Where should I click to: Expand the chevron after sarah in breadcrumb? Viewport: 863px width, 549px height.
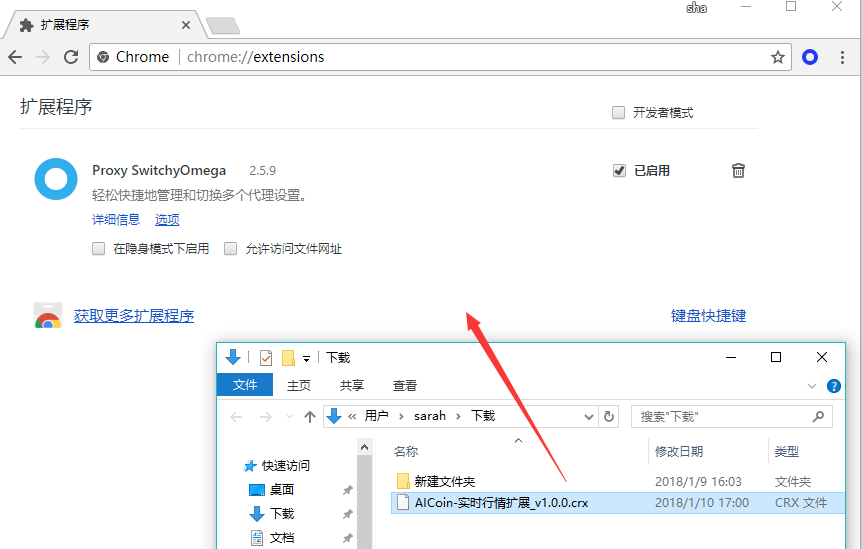point(458,416)
